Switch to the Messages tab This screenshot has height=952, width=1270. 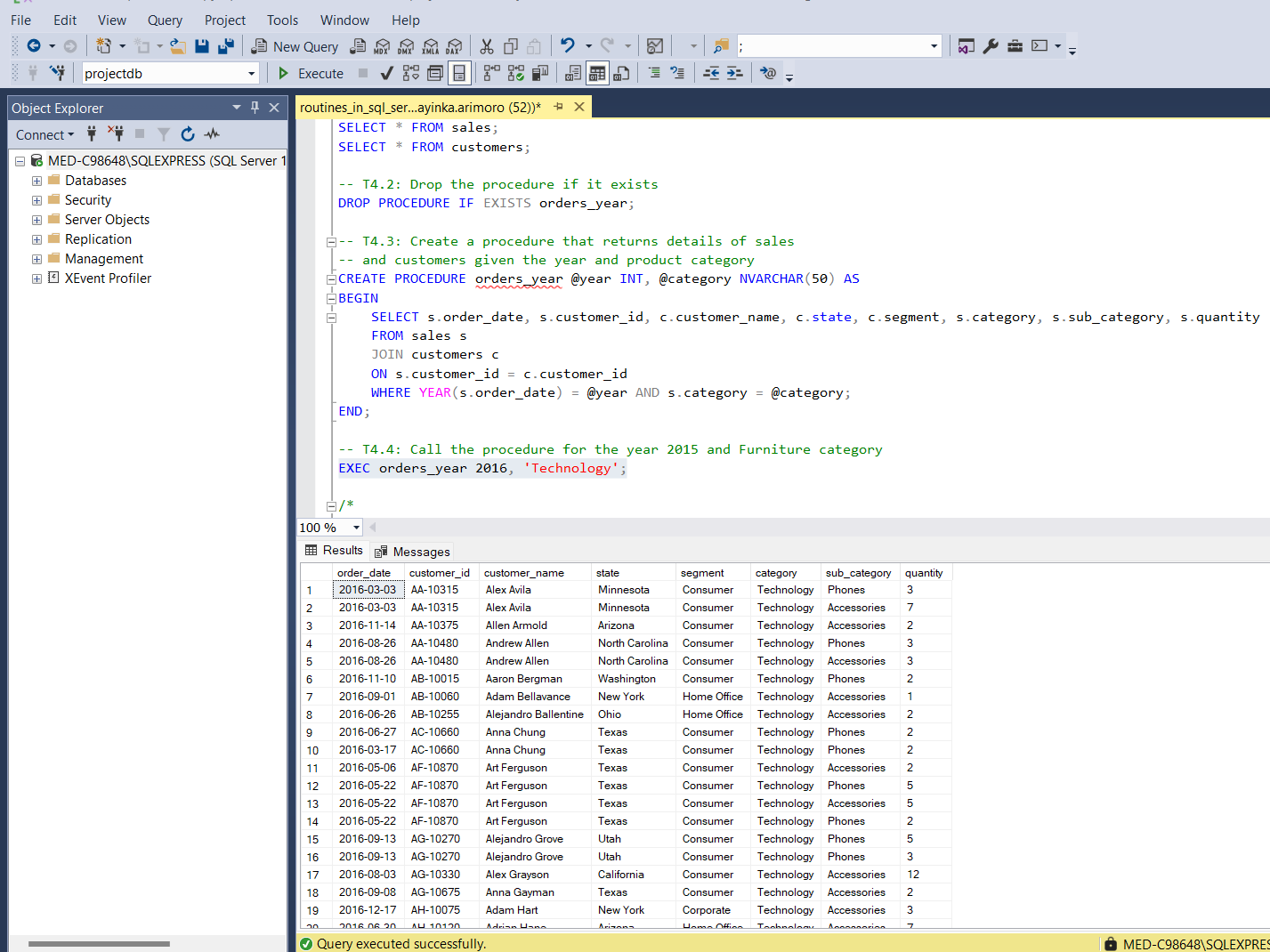[x=412, y=552]
